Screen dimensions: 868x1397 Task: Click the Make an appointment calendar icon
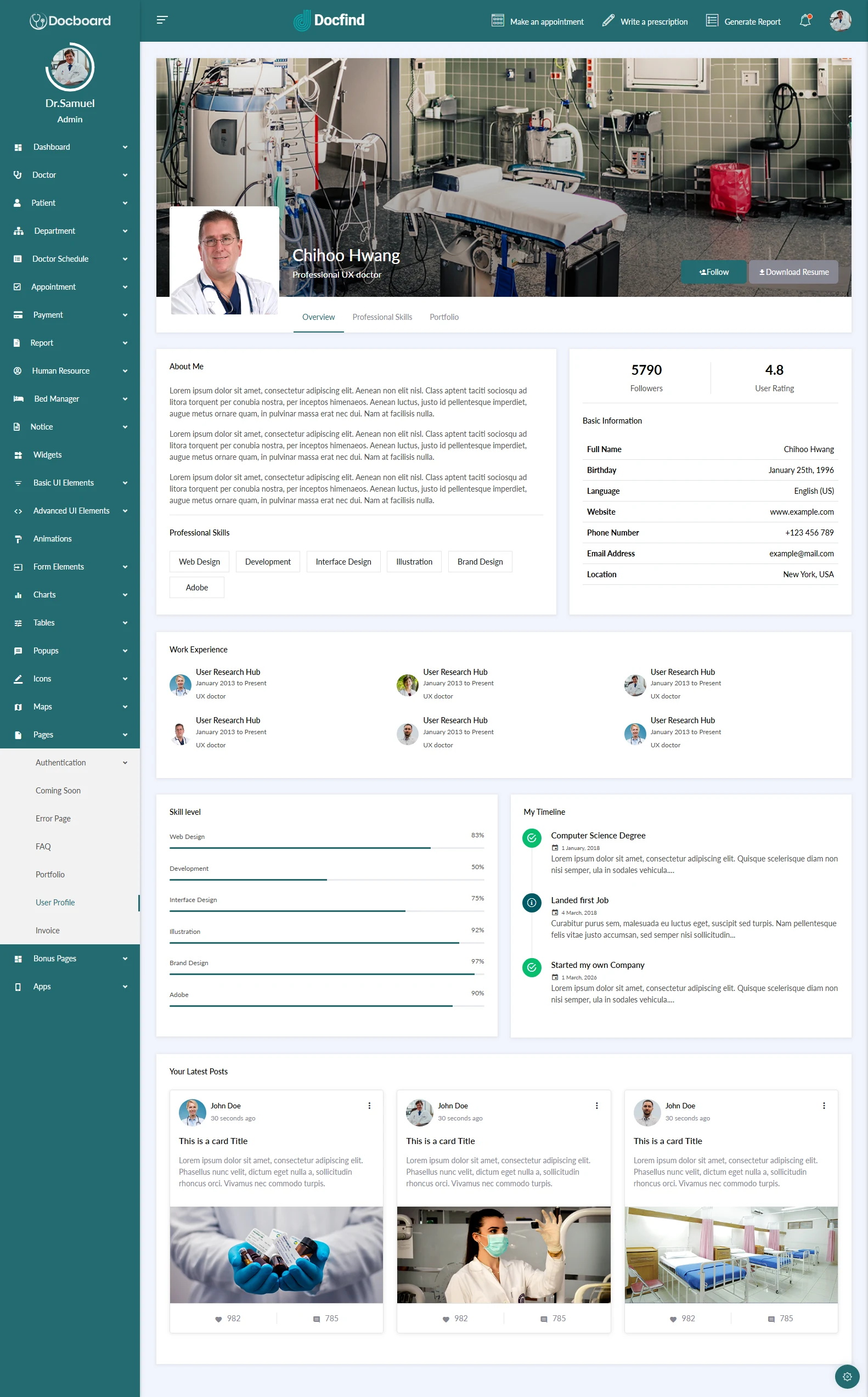pyautogui.click(x=497, y=21)
